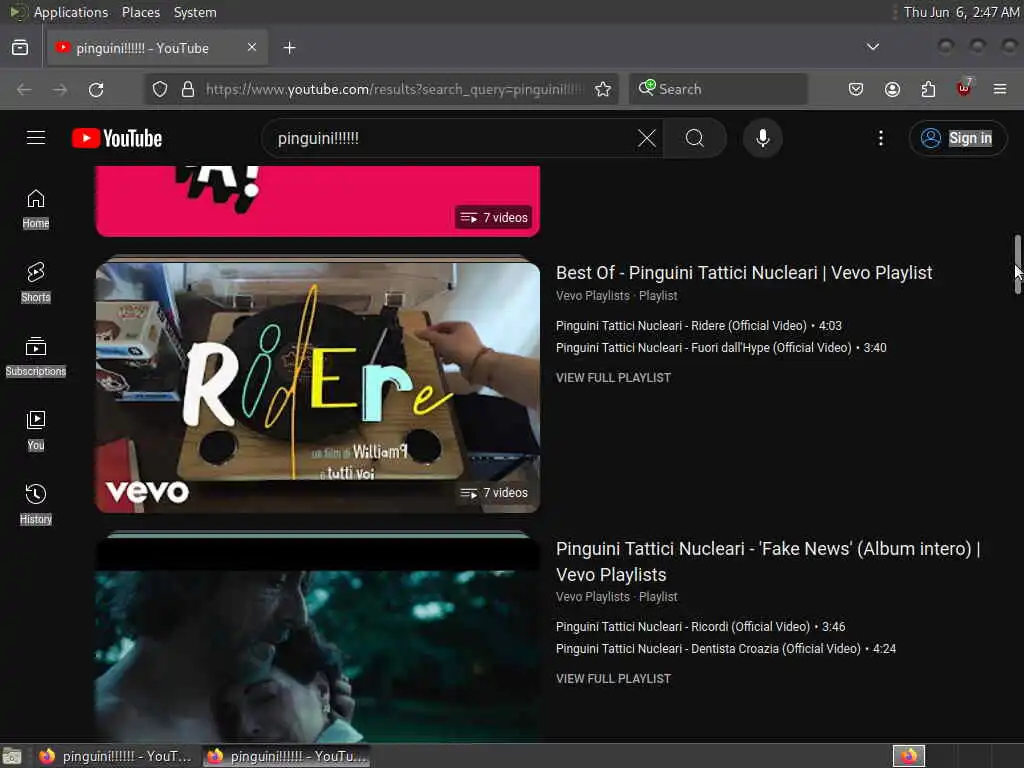The width and height of the screenshot is (1024, 768).
Task: Open YouTube settings three-dot menu
Action: coord(880,138)
